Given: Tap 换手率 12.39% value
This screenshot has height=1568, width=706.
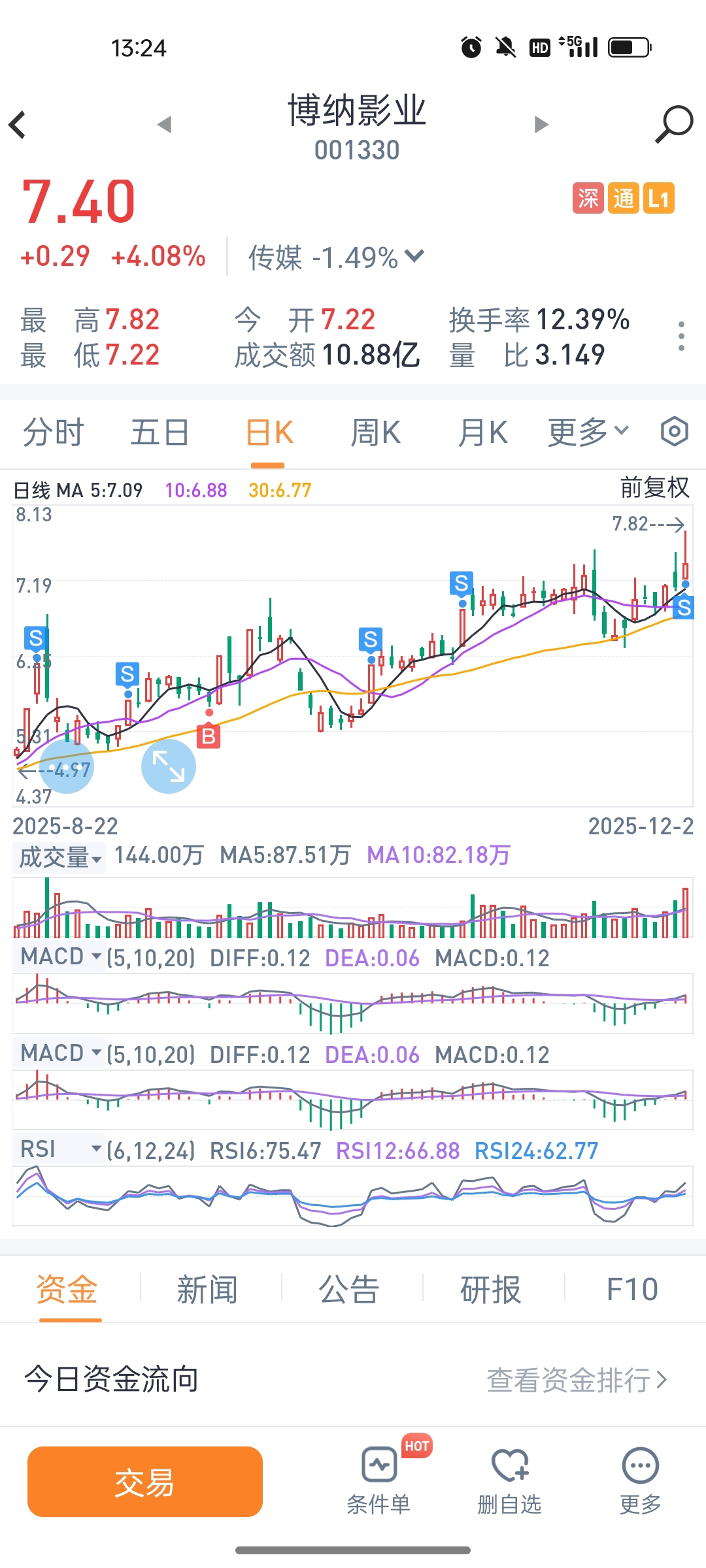Looking at the screenshot, I should coord(583,319).
